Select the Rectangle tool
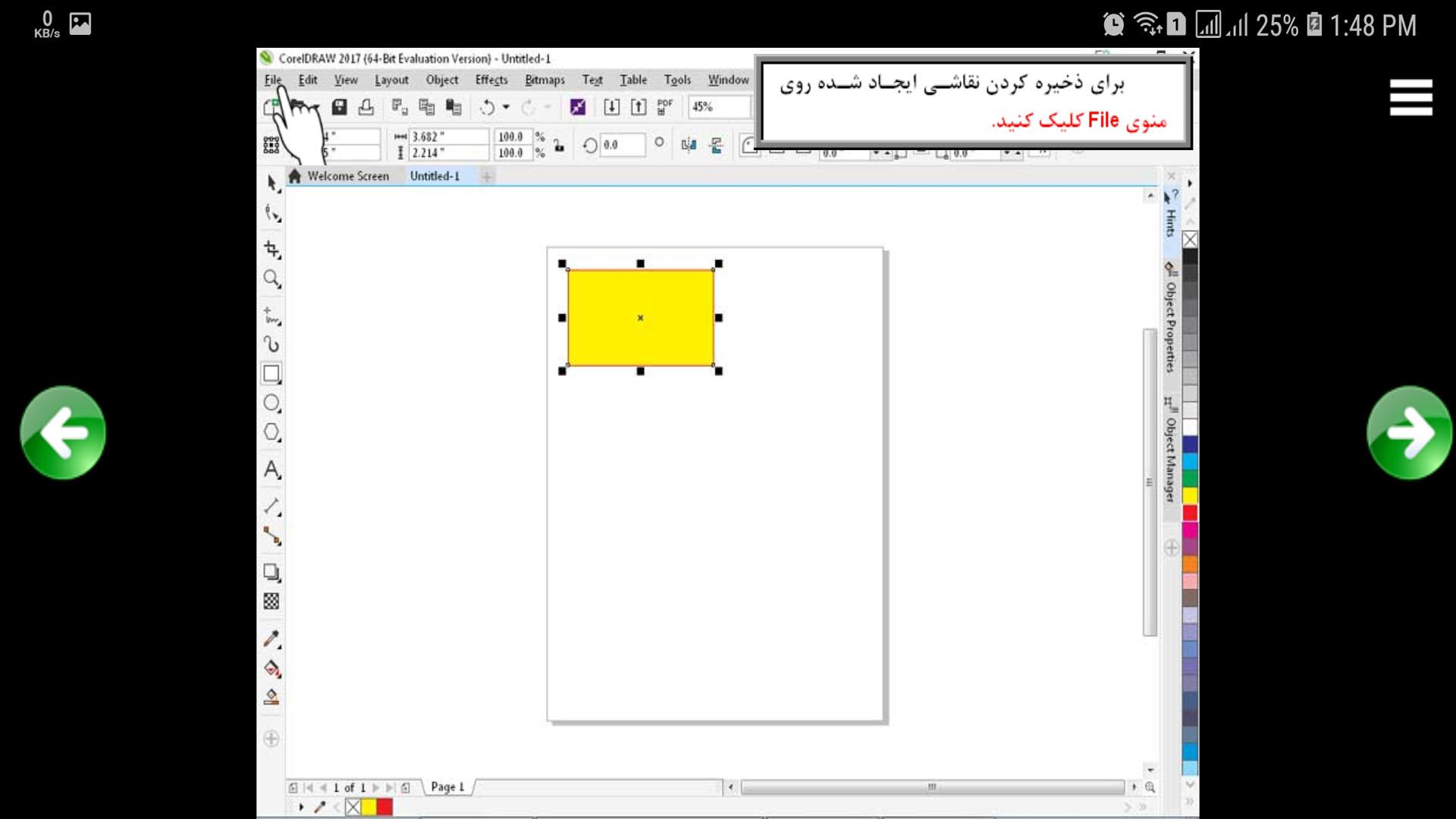1456x819 pixels. 271,374
